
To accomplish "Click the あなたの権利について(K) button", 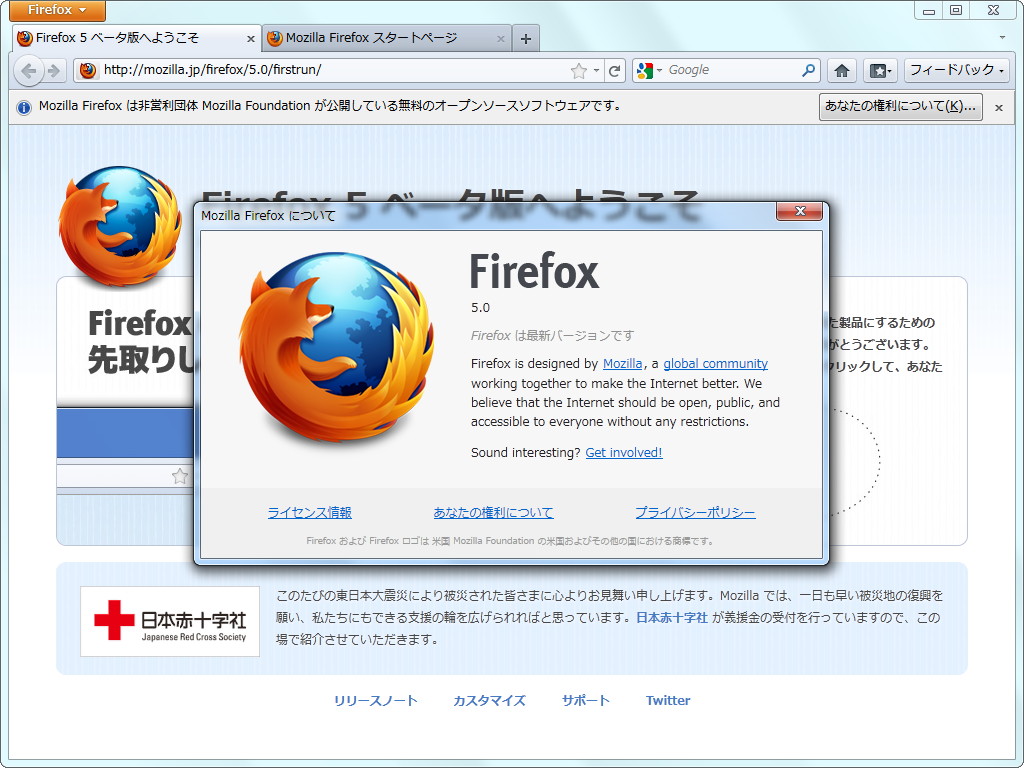I will tap(899, 107).
